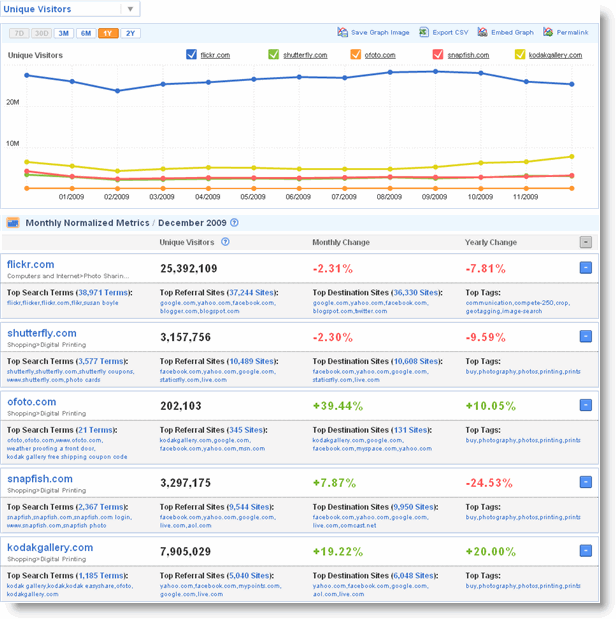Click kodakgallery's +20.00% yearly change value

pos(491,552)
